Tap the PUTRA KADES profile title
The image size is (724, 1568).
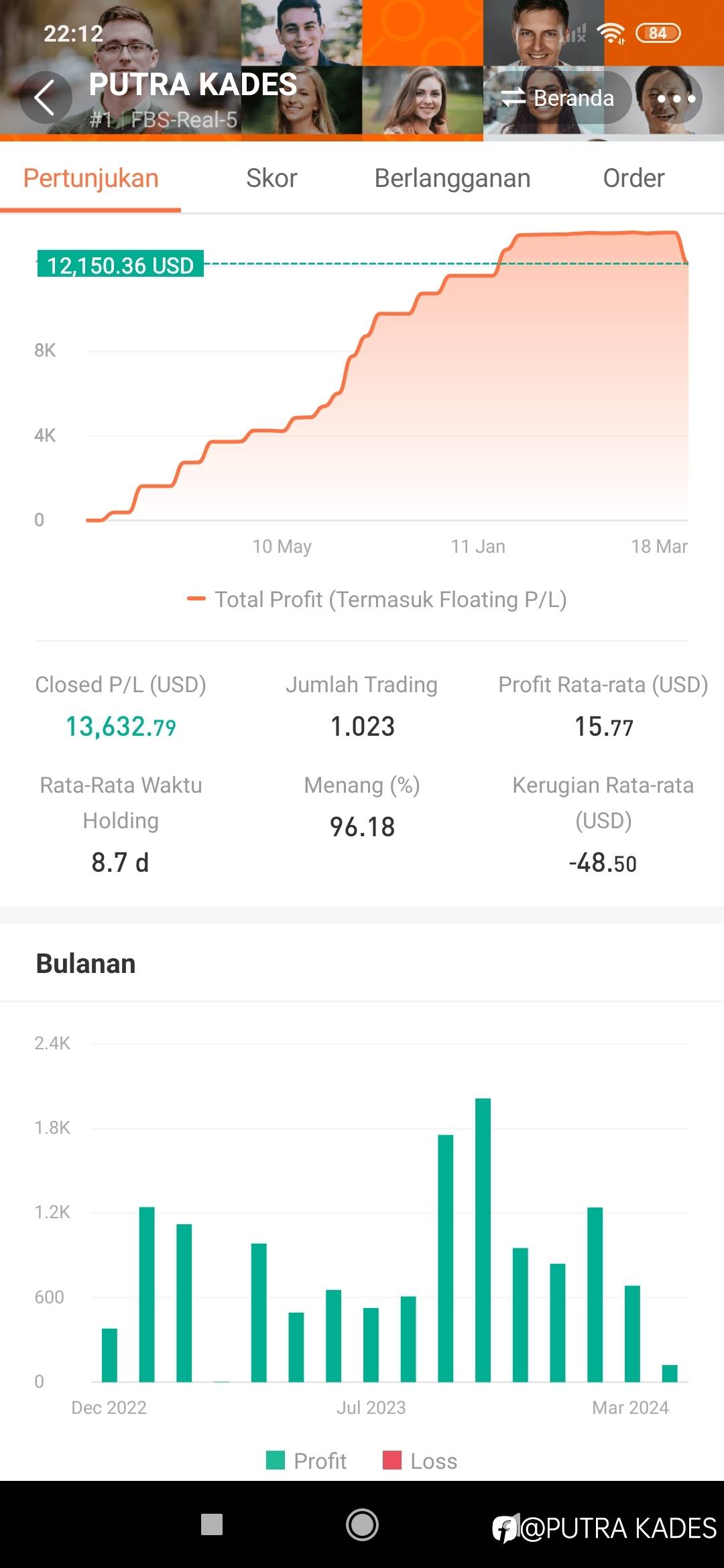[x=193, y=85]
